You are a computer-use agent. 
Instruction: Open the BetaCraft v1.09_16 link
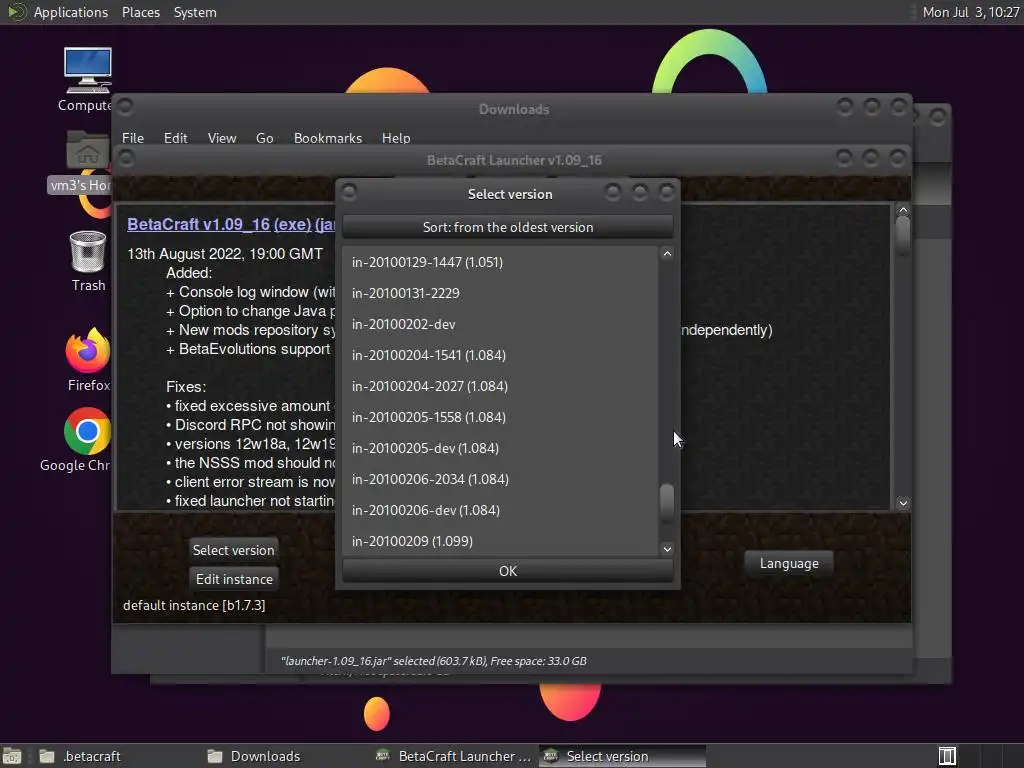[198, 224]
